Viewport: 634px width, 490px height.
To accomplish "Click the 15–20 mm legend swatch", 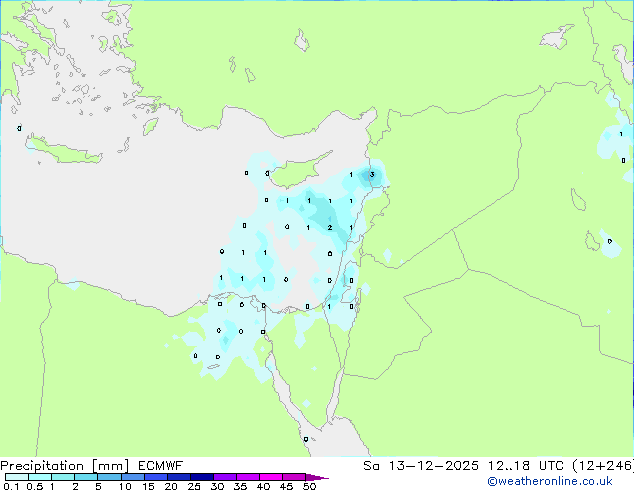I will click(156, 477).
